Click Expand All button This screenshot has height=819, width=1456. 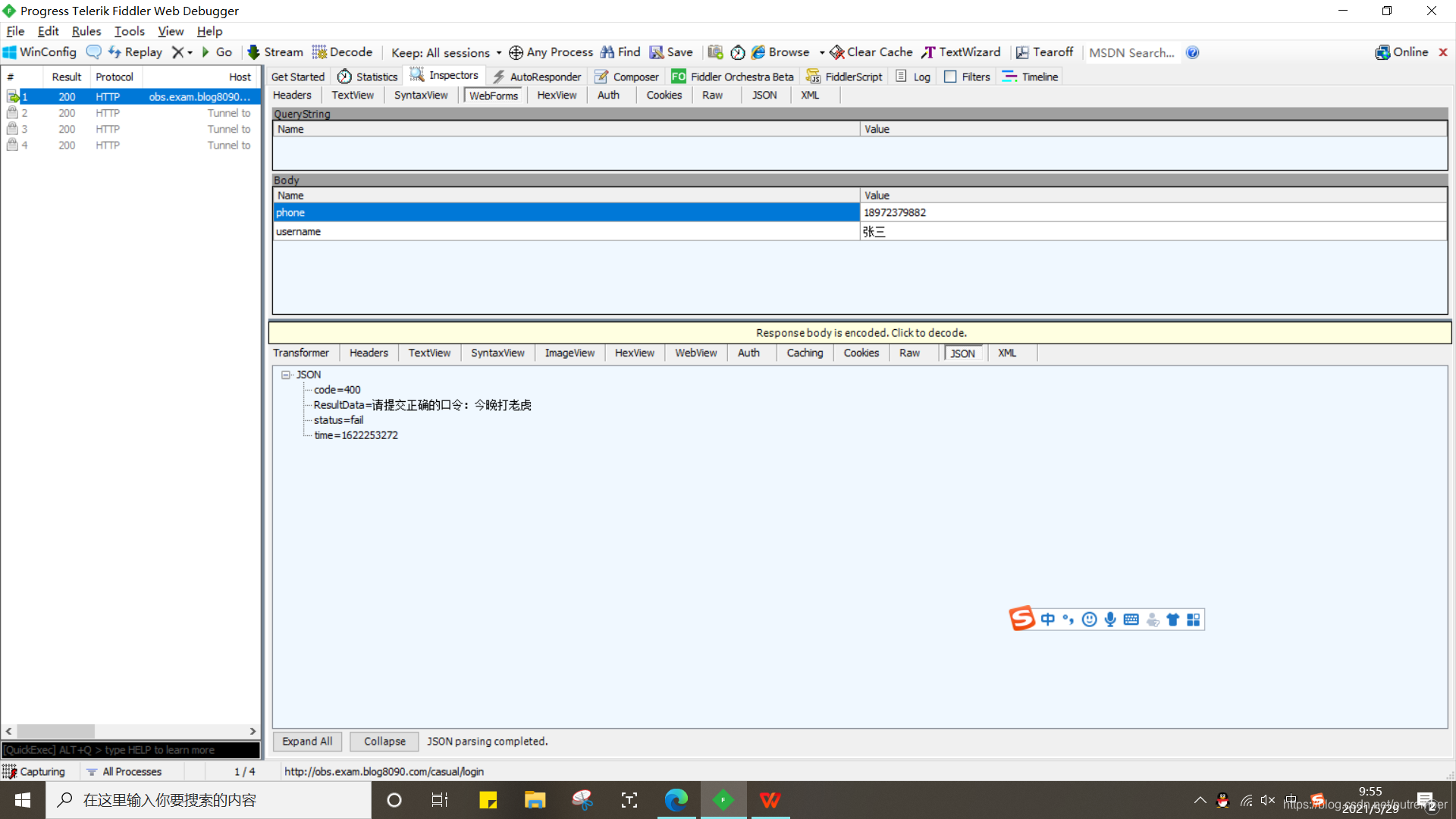click(307, 741)
